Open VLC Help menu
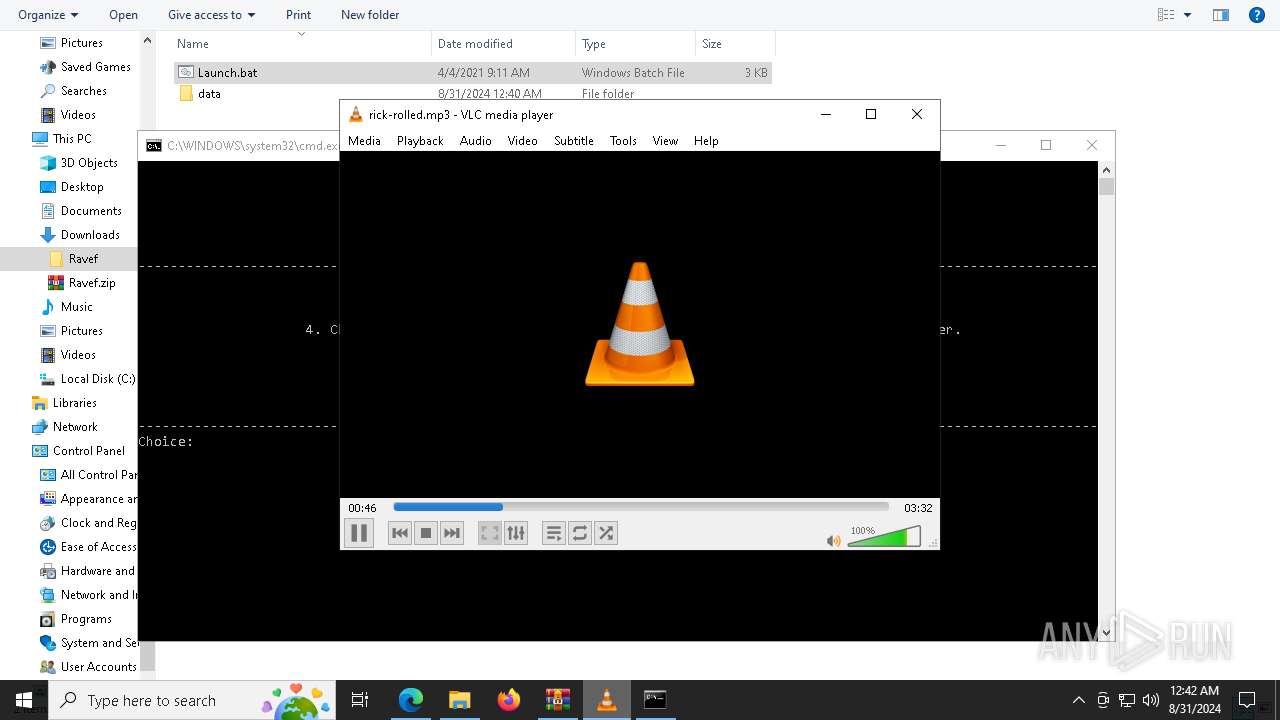Image resolution: width=1280 pixels, height=720 pixels. point(706,141)
